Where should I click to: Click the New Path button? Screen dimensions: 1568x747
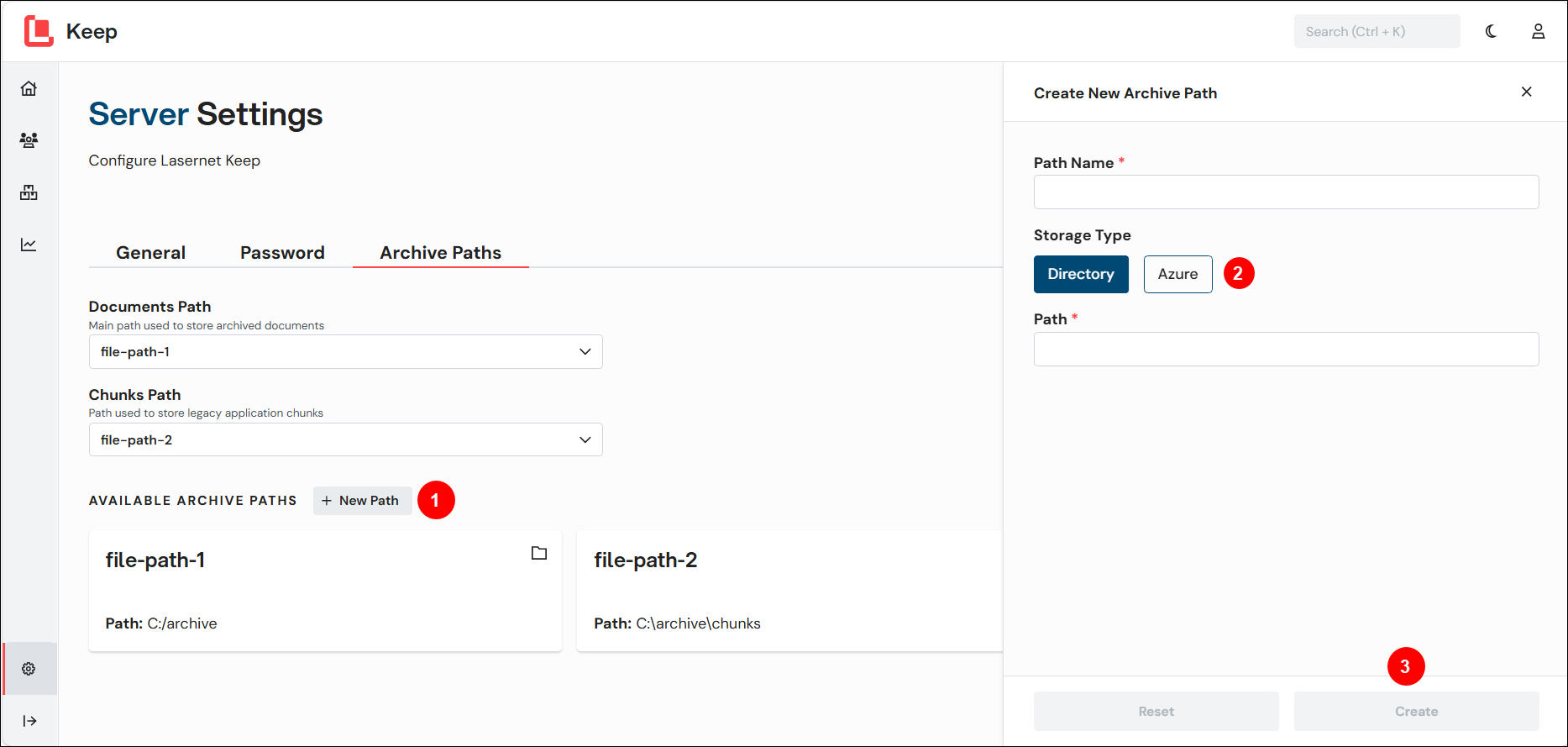click(362, 501)
